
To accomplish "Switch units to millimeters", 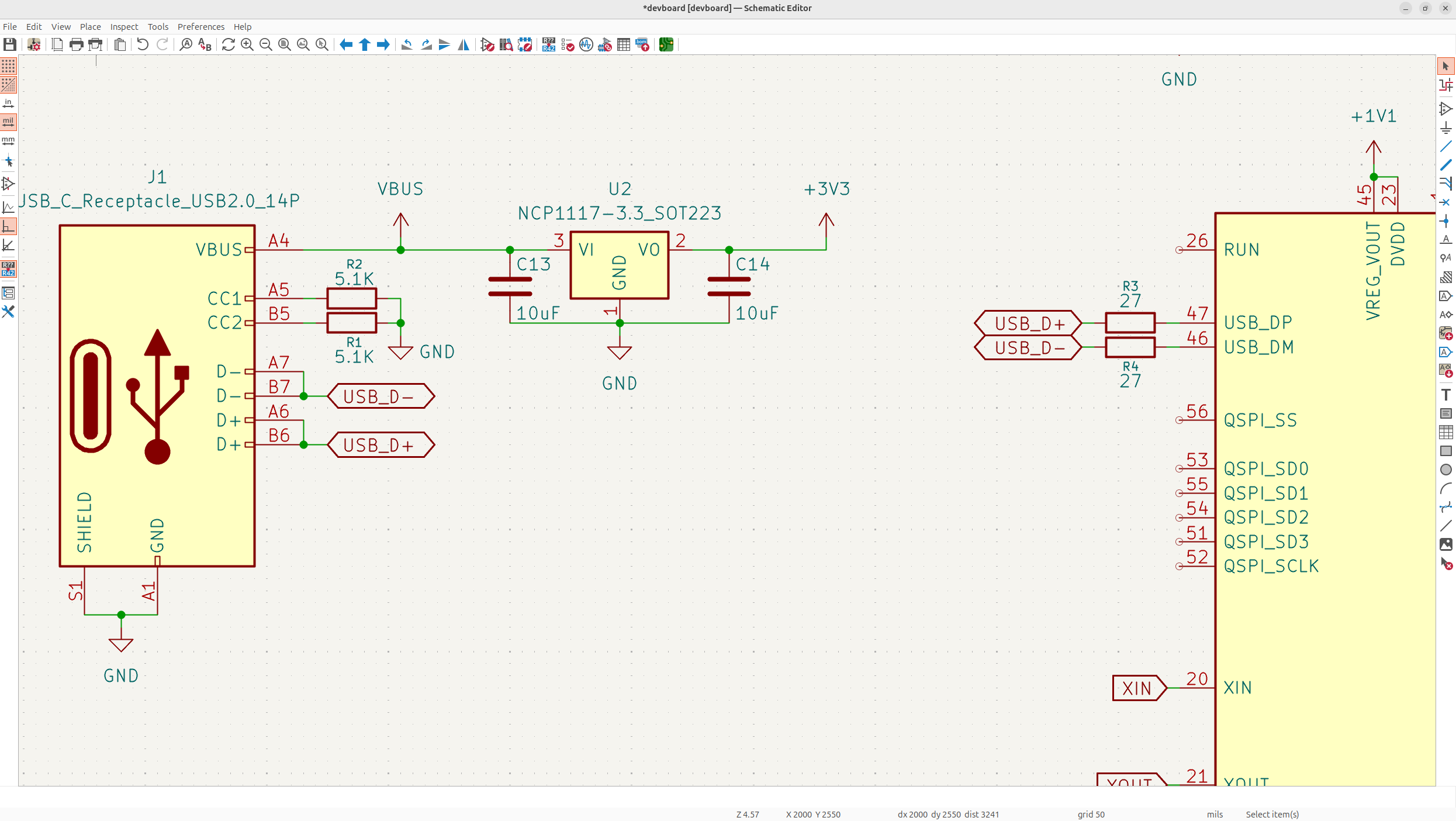I will (8, 141).
